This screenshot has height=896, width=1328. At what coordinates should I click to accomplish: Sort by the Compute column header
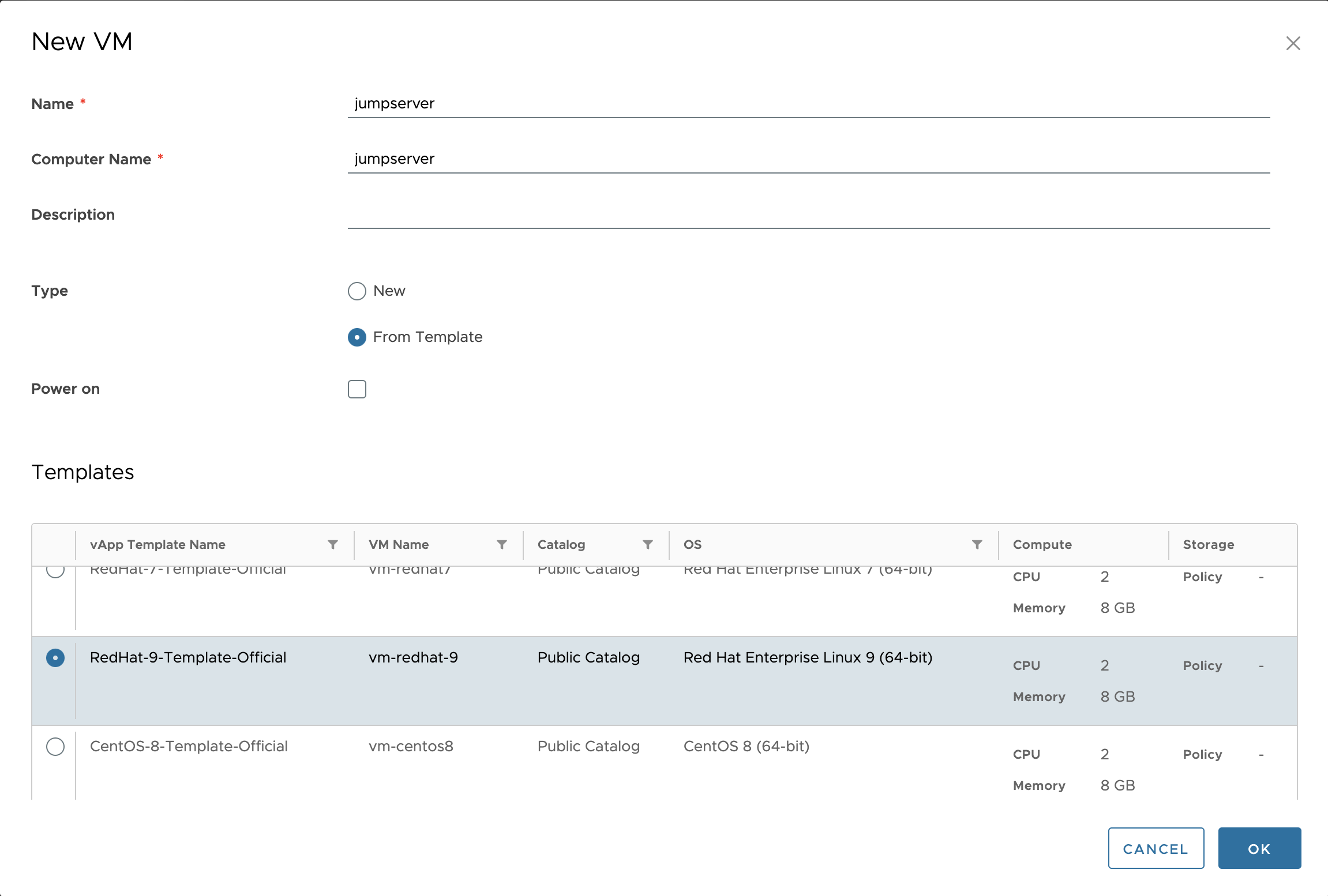[x=1042, y=544]
